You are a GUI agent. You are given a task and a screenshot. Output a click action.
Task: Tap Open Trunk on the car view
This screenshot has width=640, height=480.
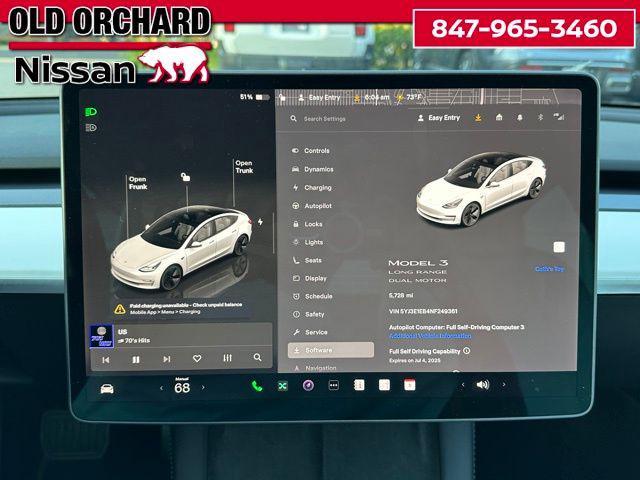244,167
